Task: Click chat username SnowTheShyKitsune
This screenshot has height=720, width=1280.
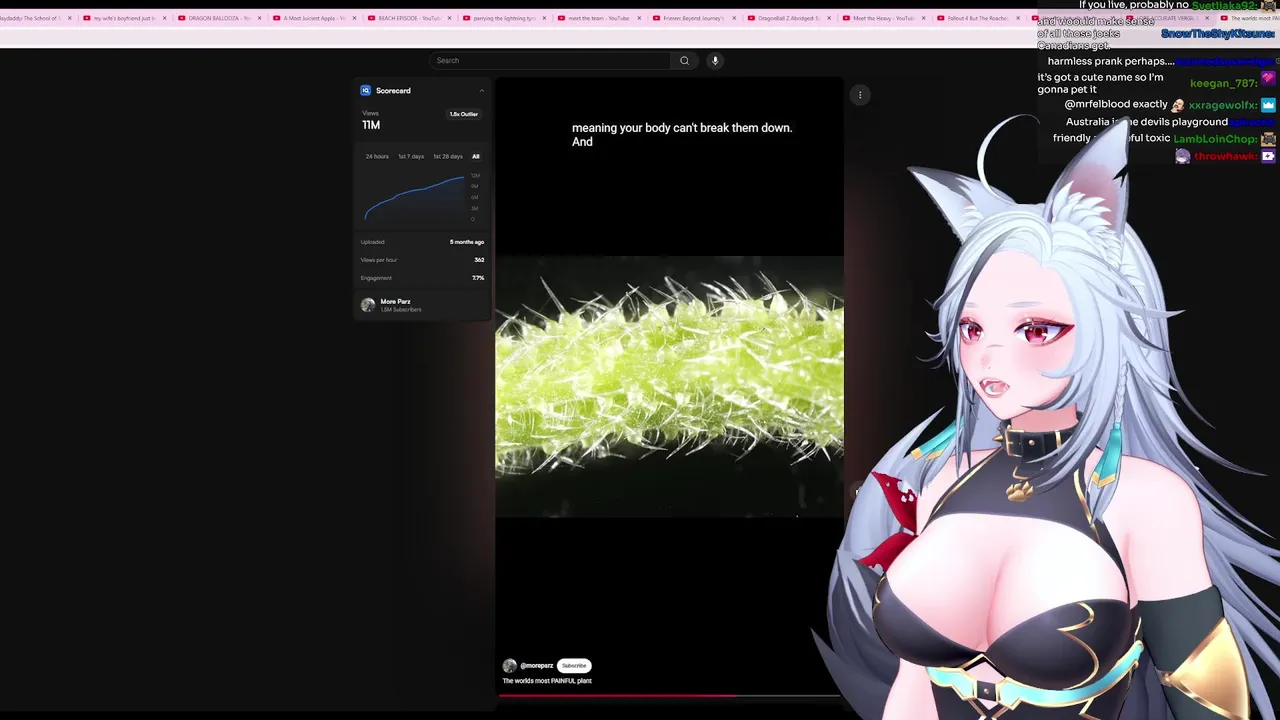Action: [x=1217, y=34]
